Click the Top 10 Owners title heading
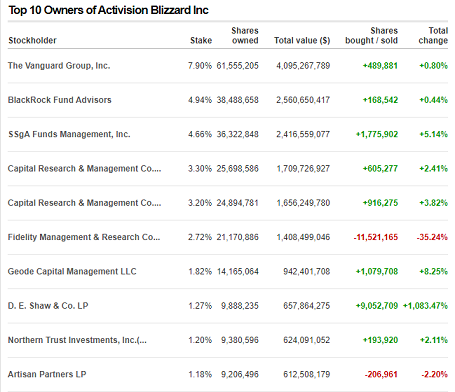This screenshot has height=392, width=455. click(x=108, y=10)
